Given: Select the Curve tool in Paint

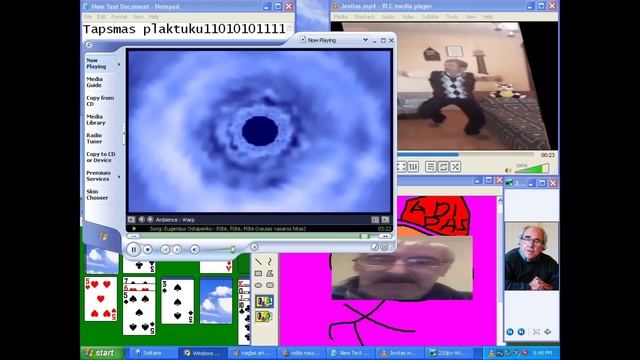Looking at the screenshot, I should click(x=269, y=261).
